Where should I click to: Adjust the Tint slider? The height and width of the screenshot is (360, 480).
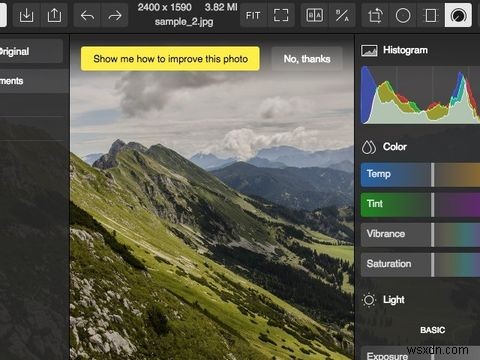tap(420, 205)
